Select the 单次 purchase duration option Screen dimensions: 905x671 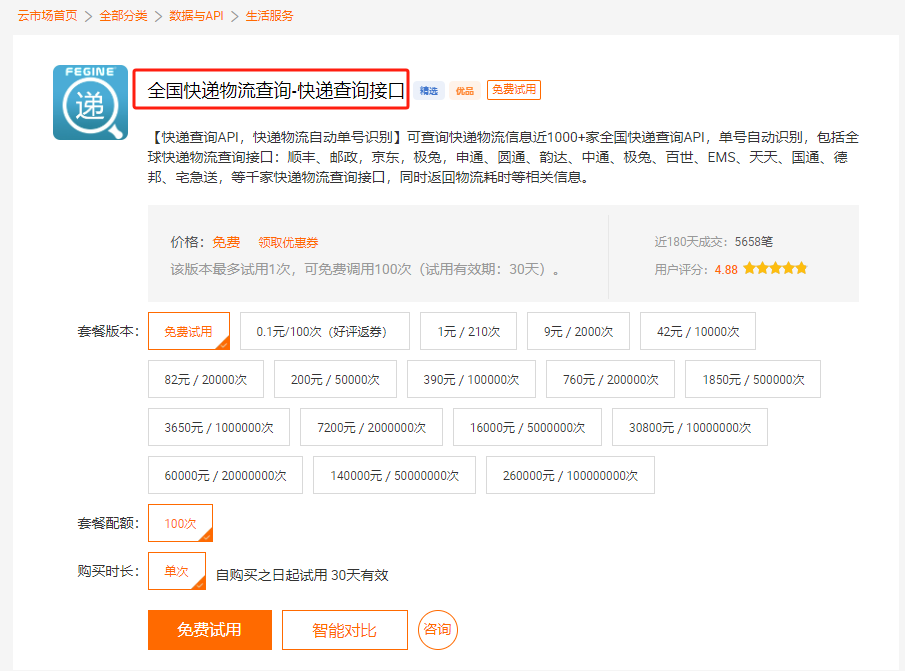coord(177,571)
